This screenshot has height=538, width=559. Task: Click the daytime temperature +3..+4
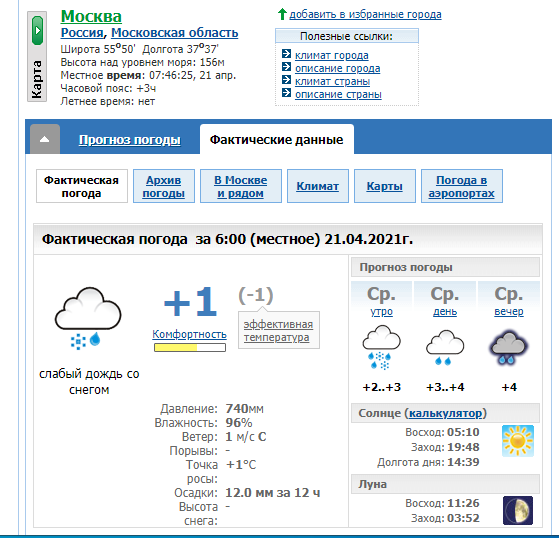(445, 387)
